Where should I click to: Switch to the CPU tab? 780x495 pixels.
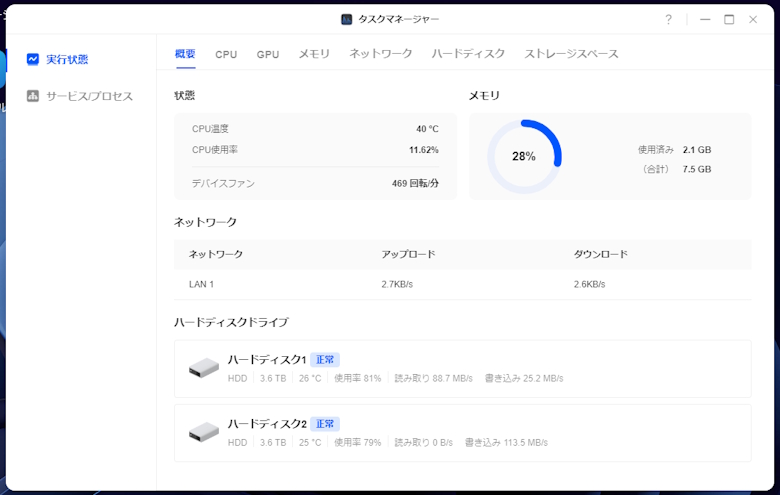point(226,54)
